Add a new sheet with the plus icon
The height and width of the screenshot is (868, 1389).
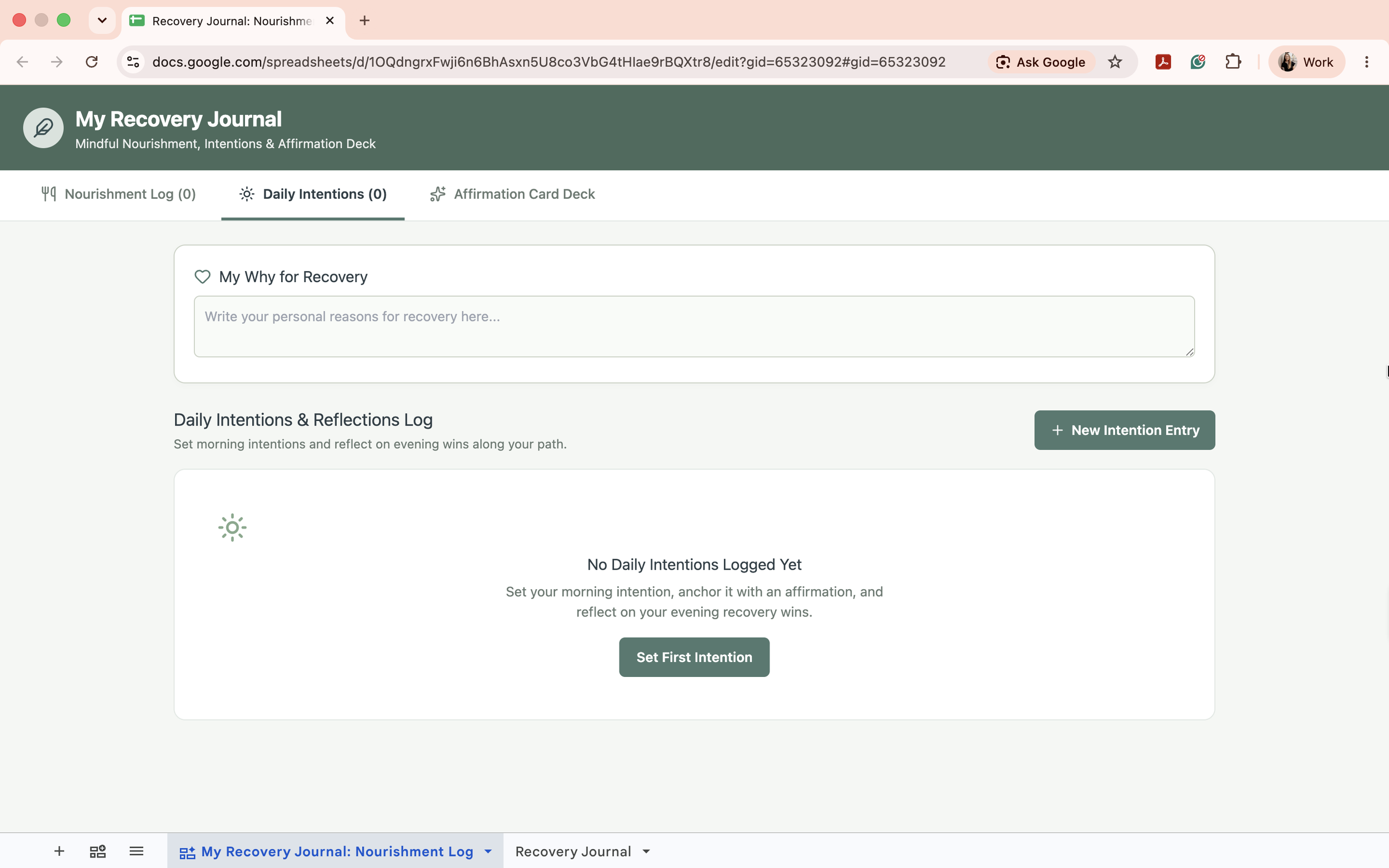click(59, 851)
